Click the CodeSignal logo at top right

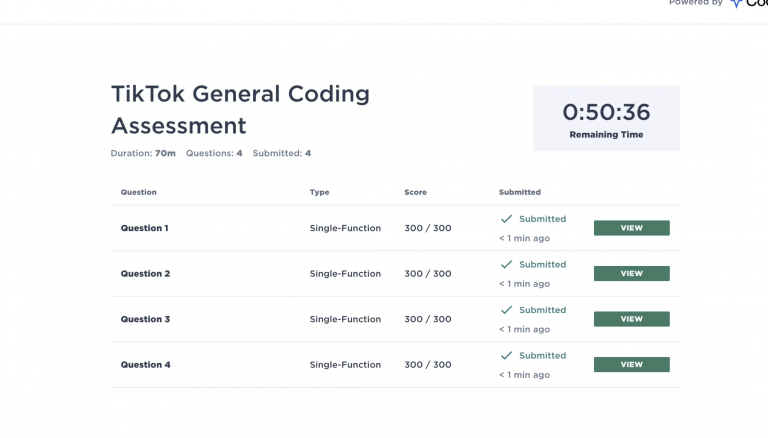748,4
